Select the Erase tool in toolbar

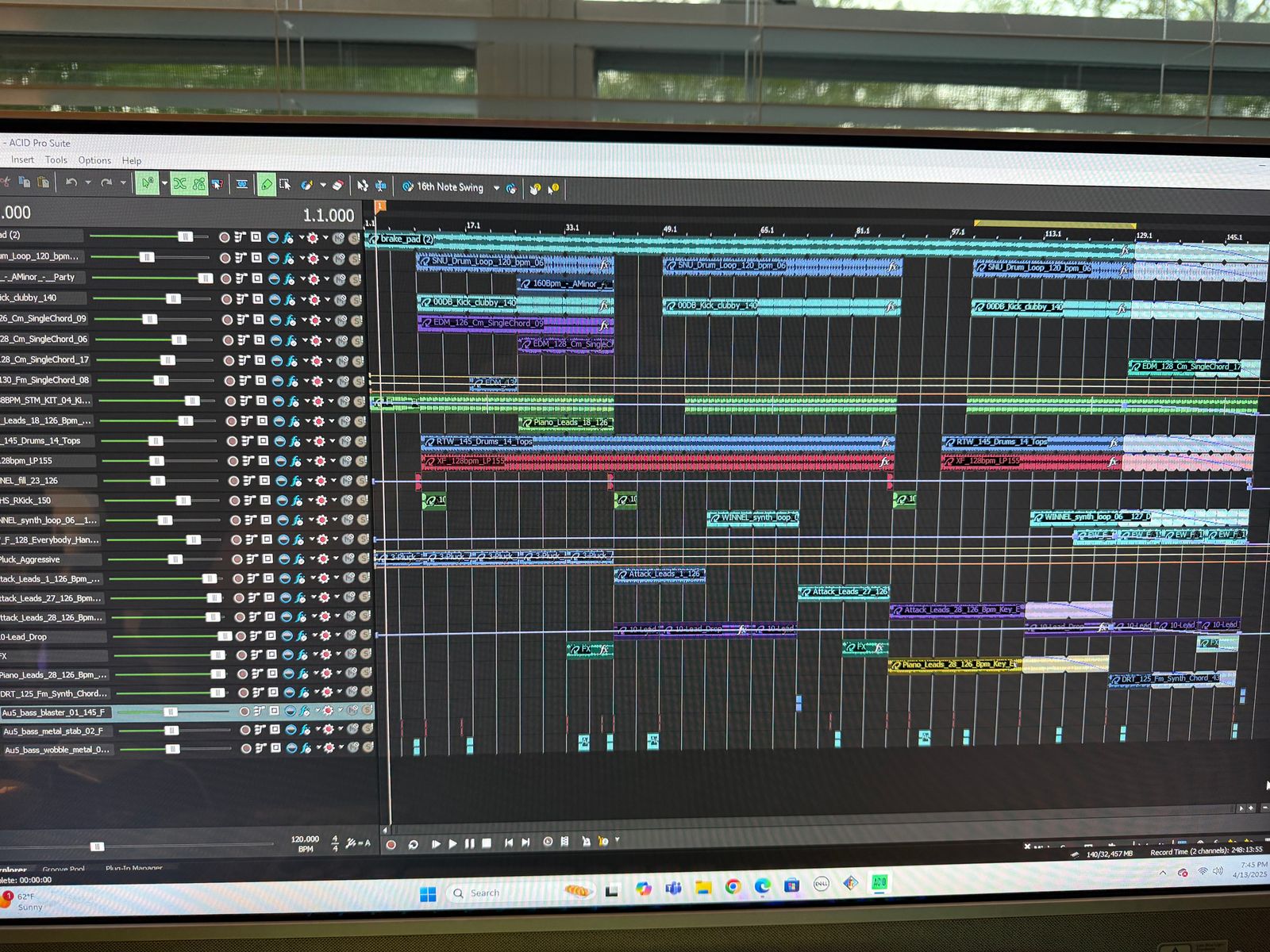(x=337, y=186)
